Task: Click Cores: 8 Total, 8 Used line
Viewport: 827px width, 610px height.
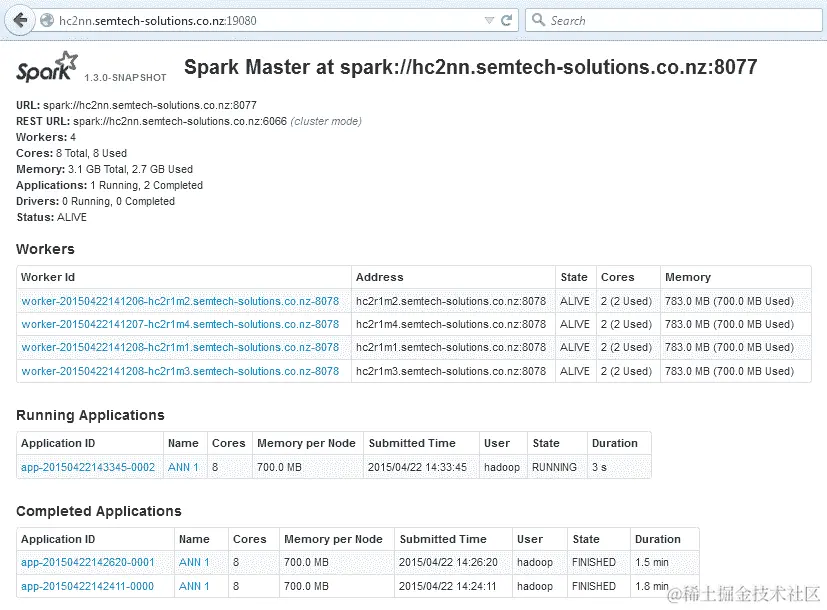Action: point(71,153)
